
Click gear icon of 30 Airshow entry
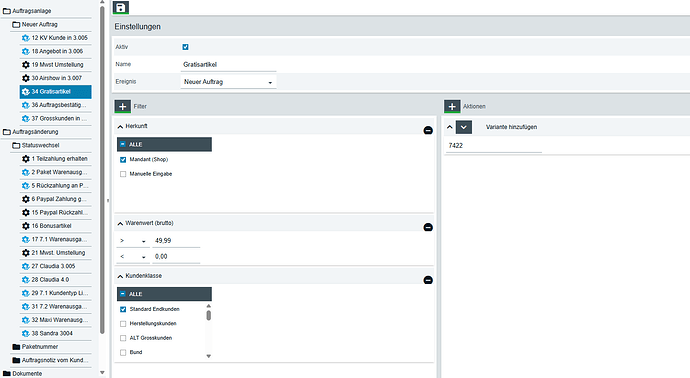(x=26, y=78)
